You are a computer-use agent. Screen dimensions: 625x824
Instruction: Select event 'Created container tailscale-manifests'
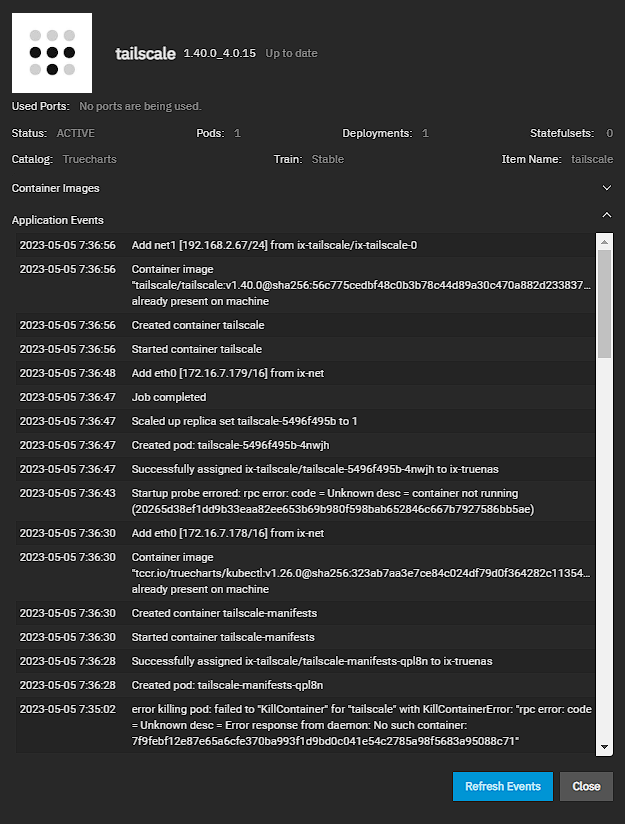coord(305,613)
